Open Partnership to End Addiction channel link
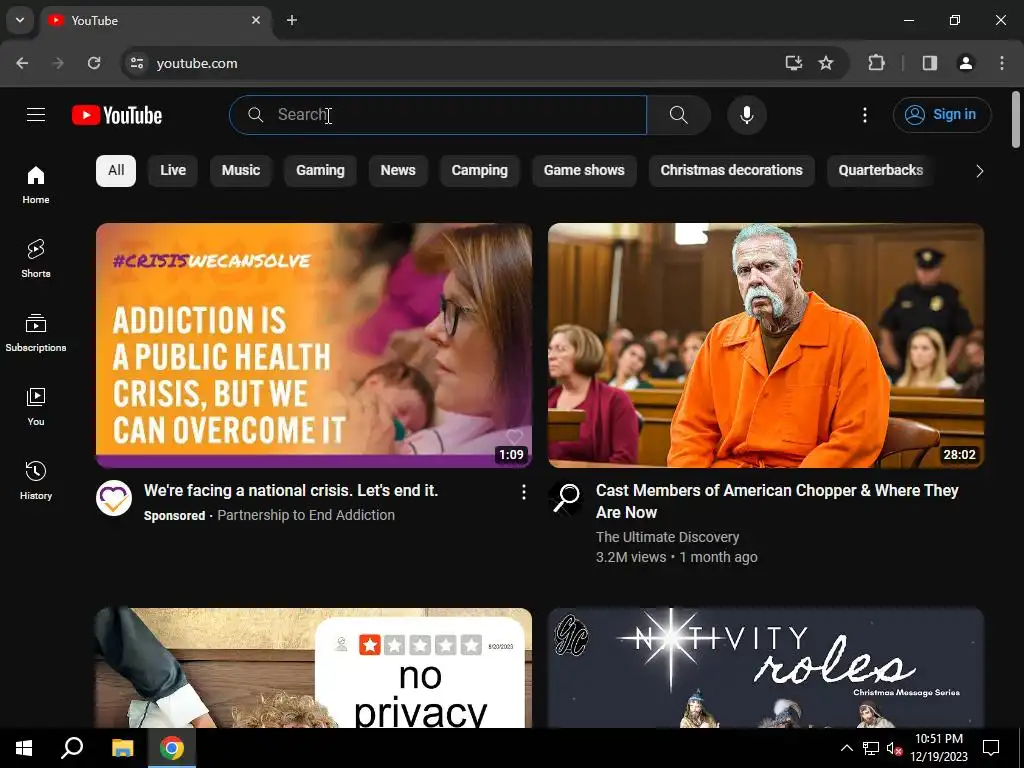Image resolution: width=1024 pixels, height=768 pixels. pyautogui.click(x=306, y=515)
